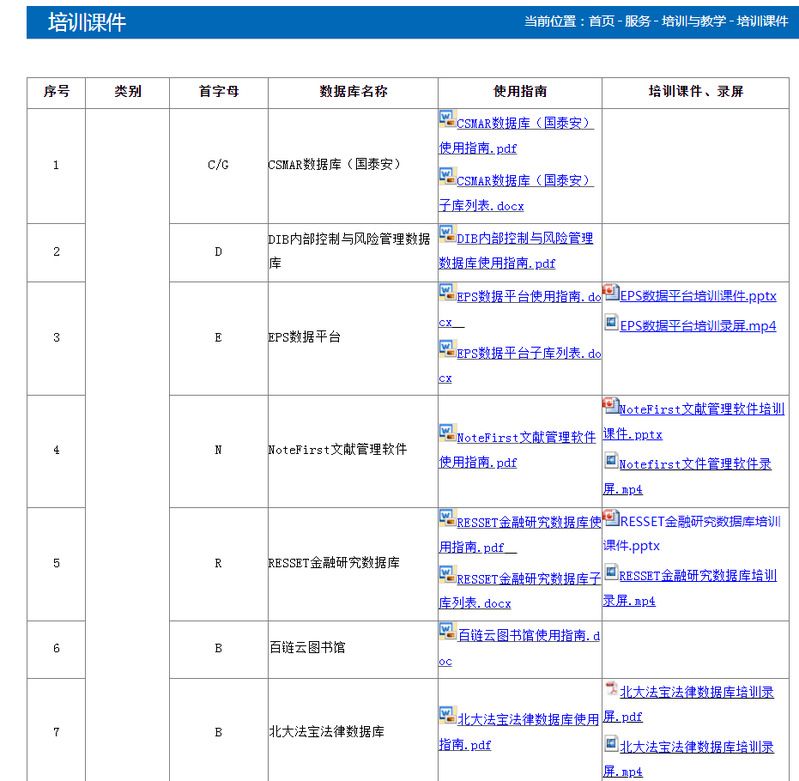
Task: Click video icon beside EPS数据平台培训录屏.mp4
Action: (610, 323)
